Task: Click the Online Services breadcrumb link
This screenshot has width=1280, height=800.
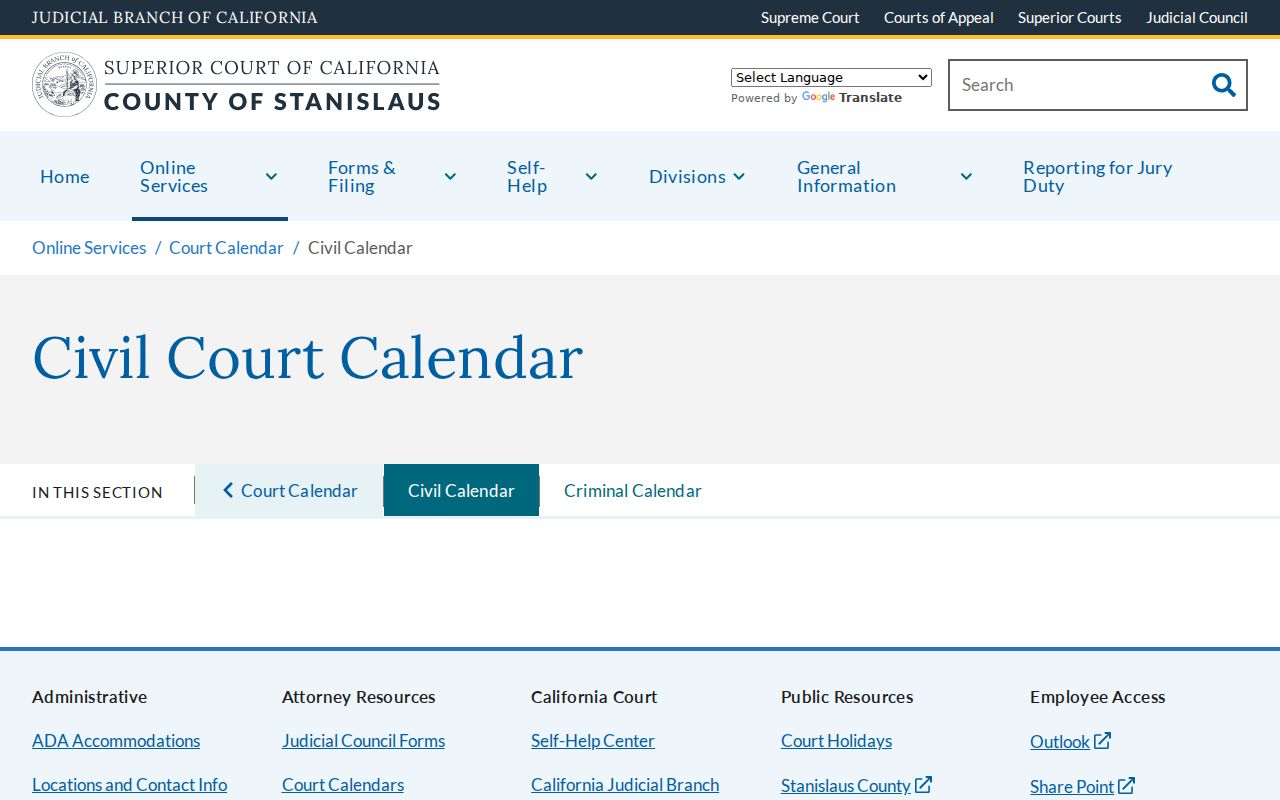Action: (89, 247)
